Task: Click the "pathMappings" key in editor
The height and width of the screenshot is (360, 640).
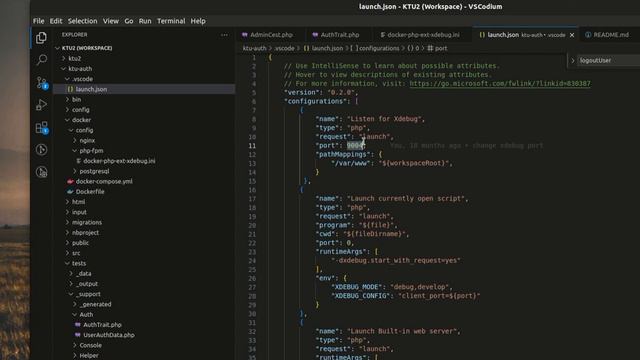Action: coord(343,154)
